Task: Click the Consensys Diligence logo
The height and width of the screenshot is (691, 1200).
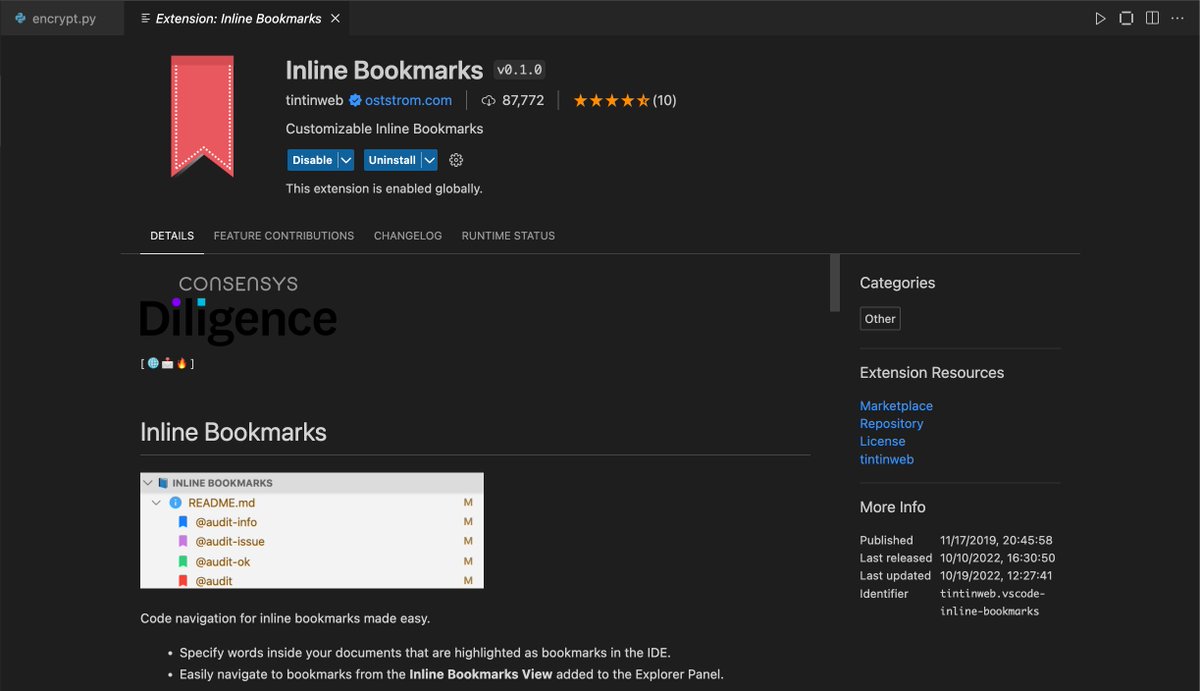Action: point(238,309)
